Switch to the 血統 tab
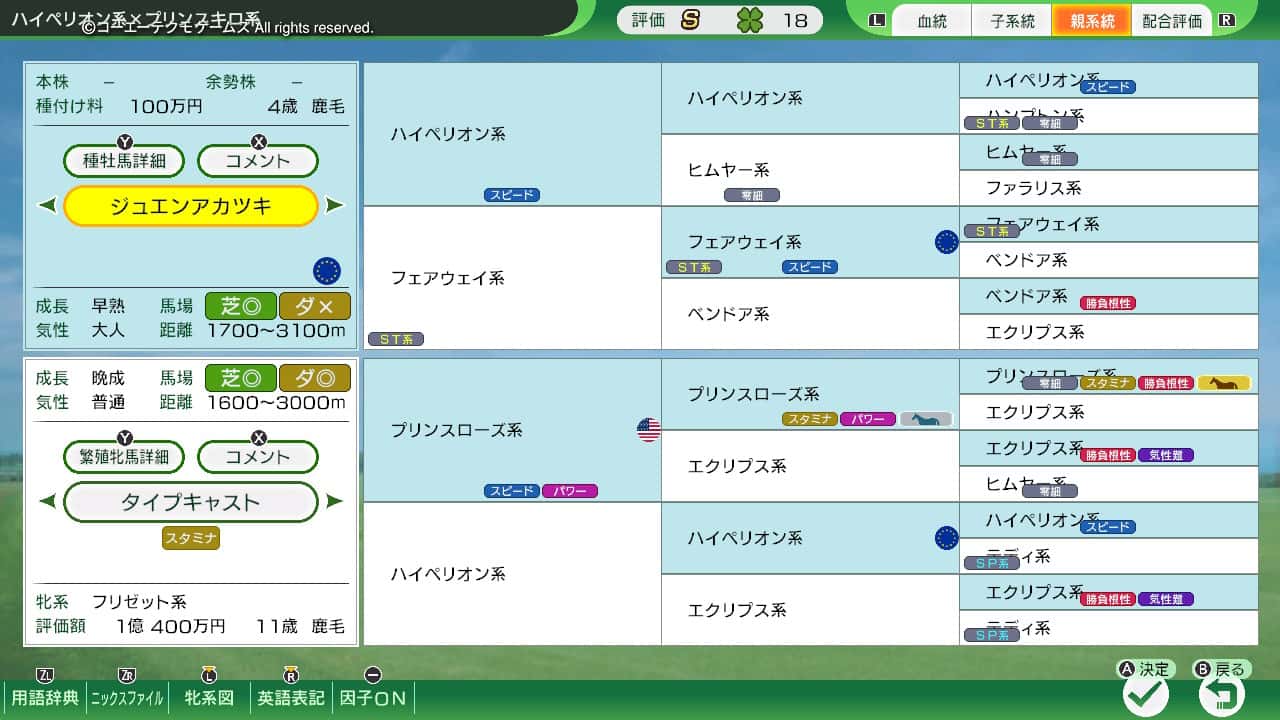 [931, 21]
